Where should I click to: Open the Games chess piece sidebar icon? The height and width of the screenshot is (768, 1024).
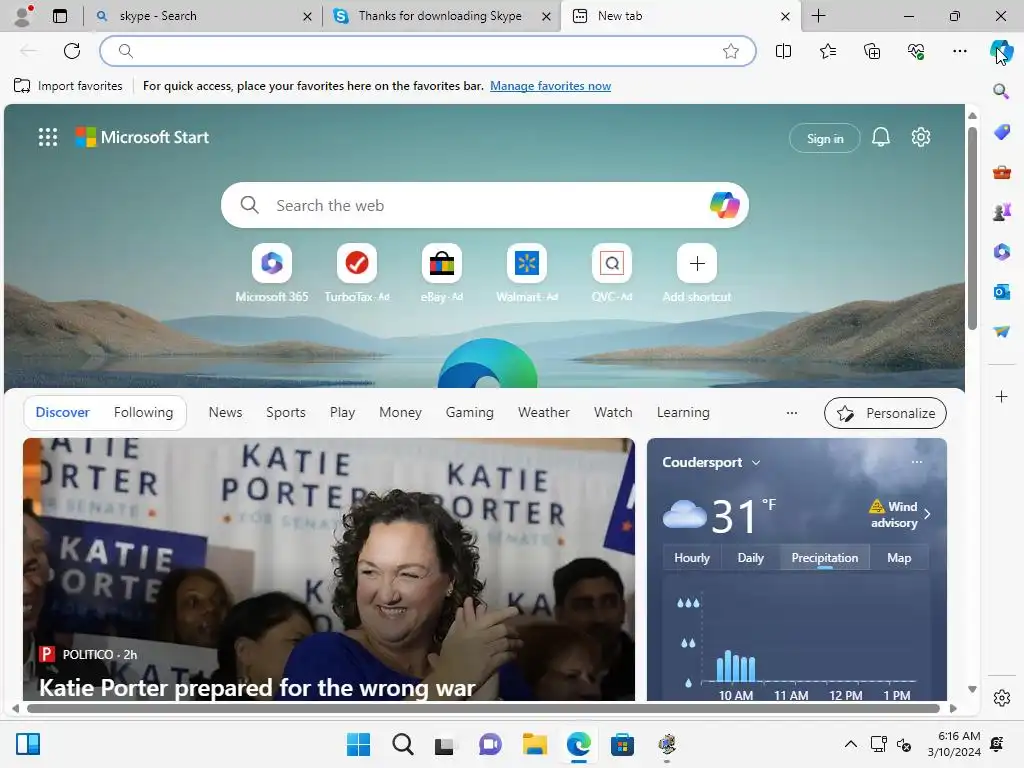[x=1001, y=212]
